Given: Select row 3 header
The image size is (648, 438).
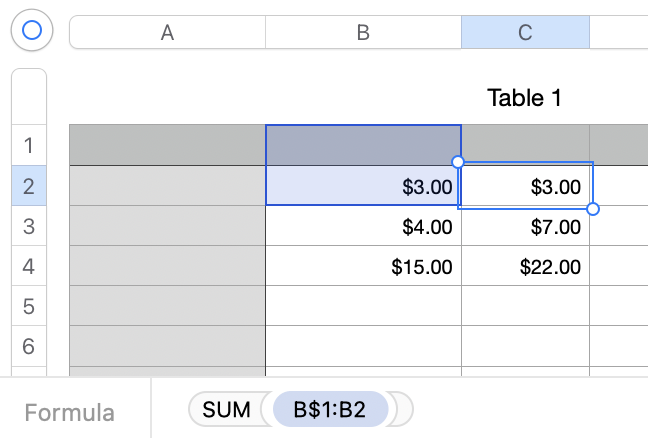Looking at the screenshot, I should pyautogui.click(x=28, y=226).
